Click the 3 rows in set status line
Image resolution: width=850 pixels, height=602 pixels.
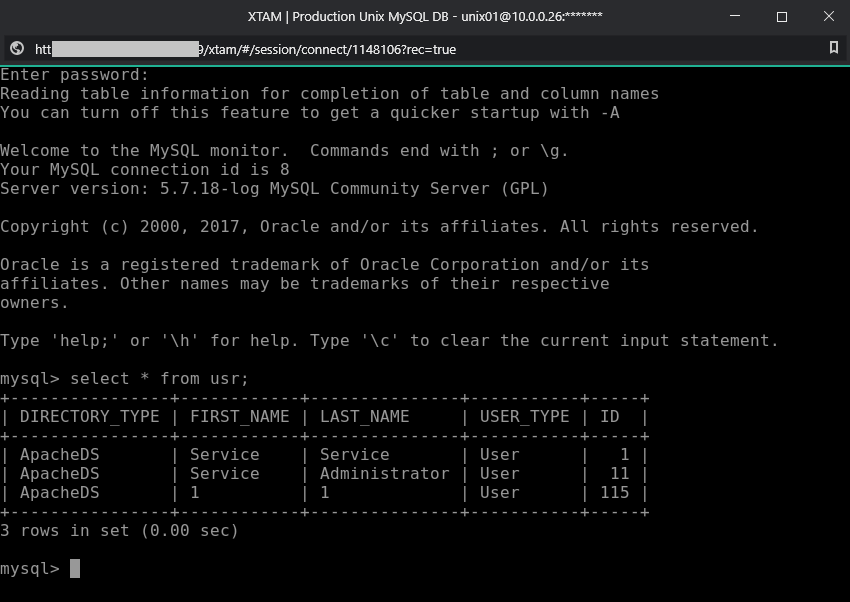pyautogui.click(x=118, y=530)
